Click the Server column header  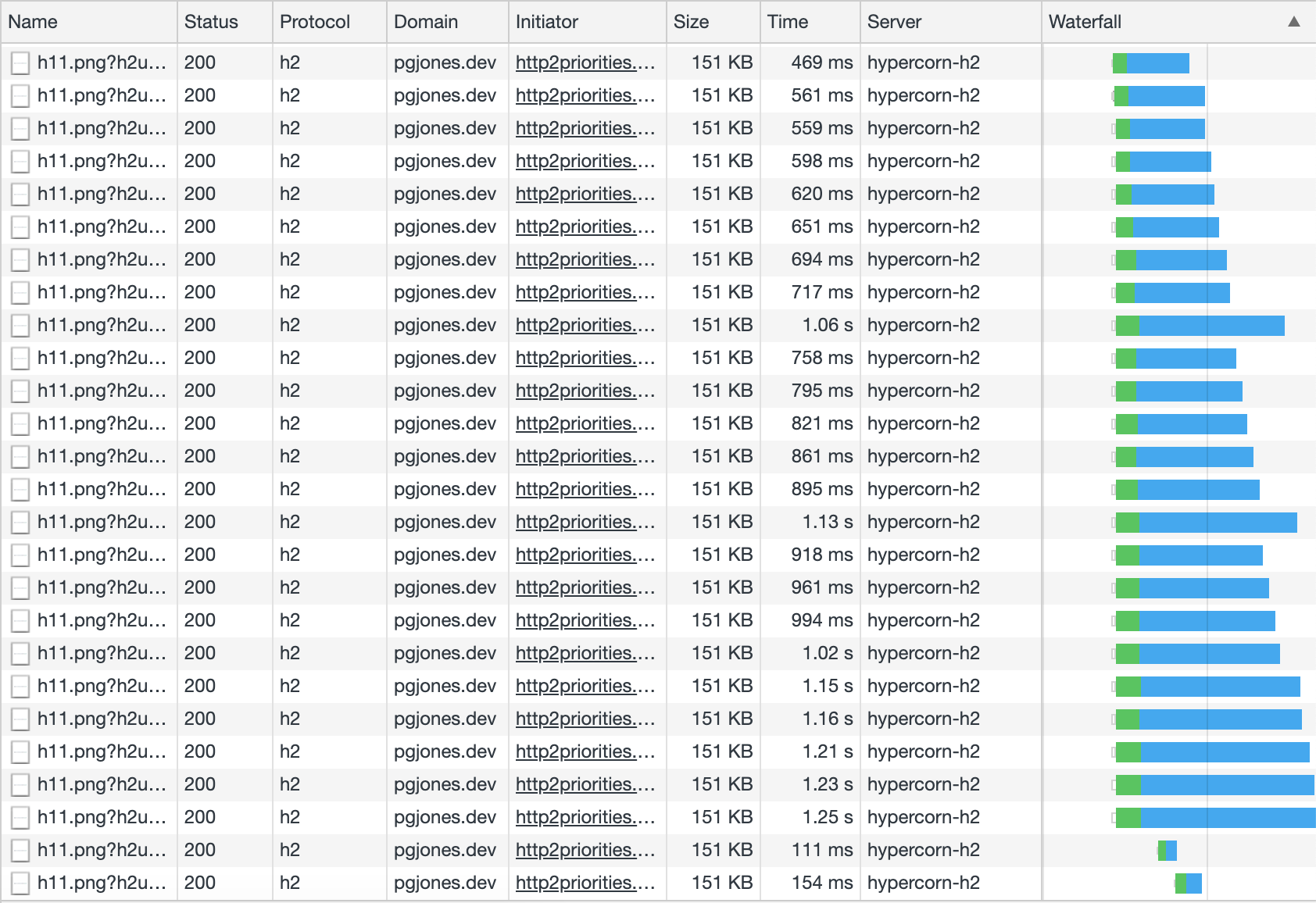coord(894,22)
